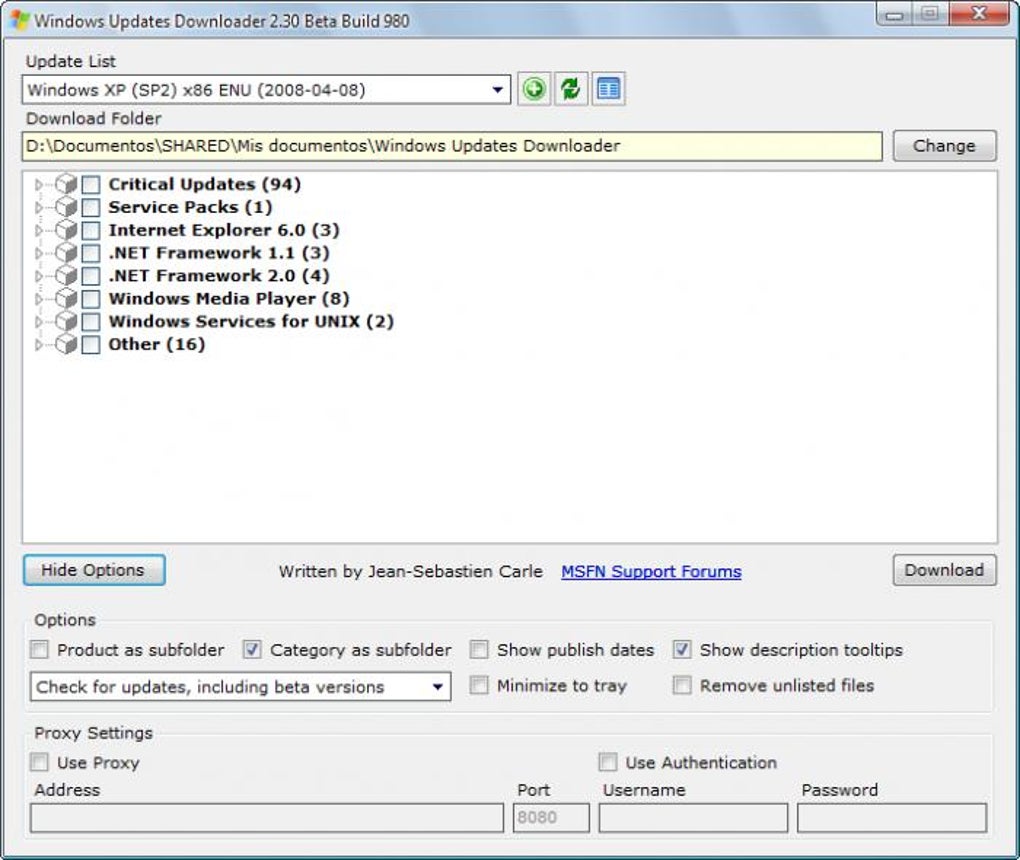Expand the Windows Services for UNIX node
The width and height of the screenshot is (1020, 860).
pos(38,322)
